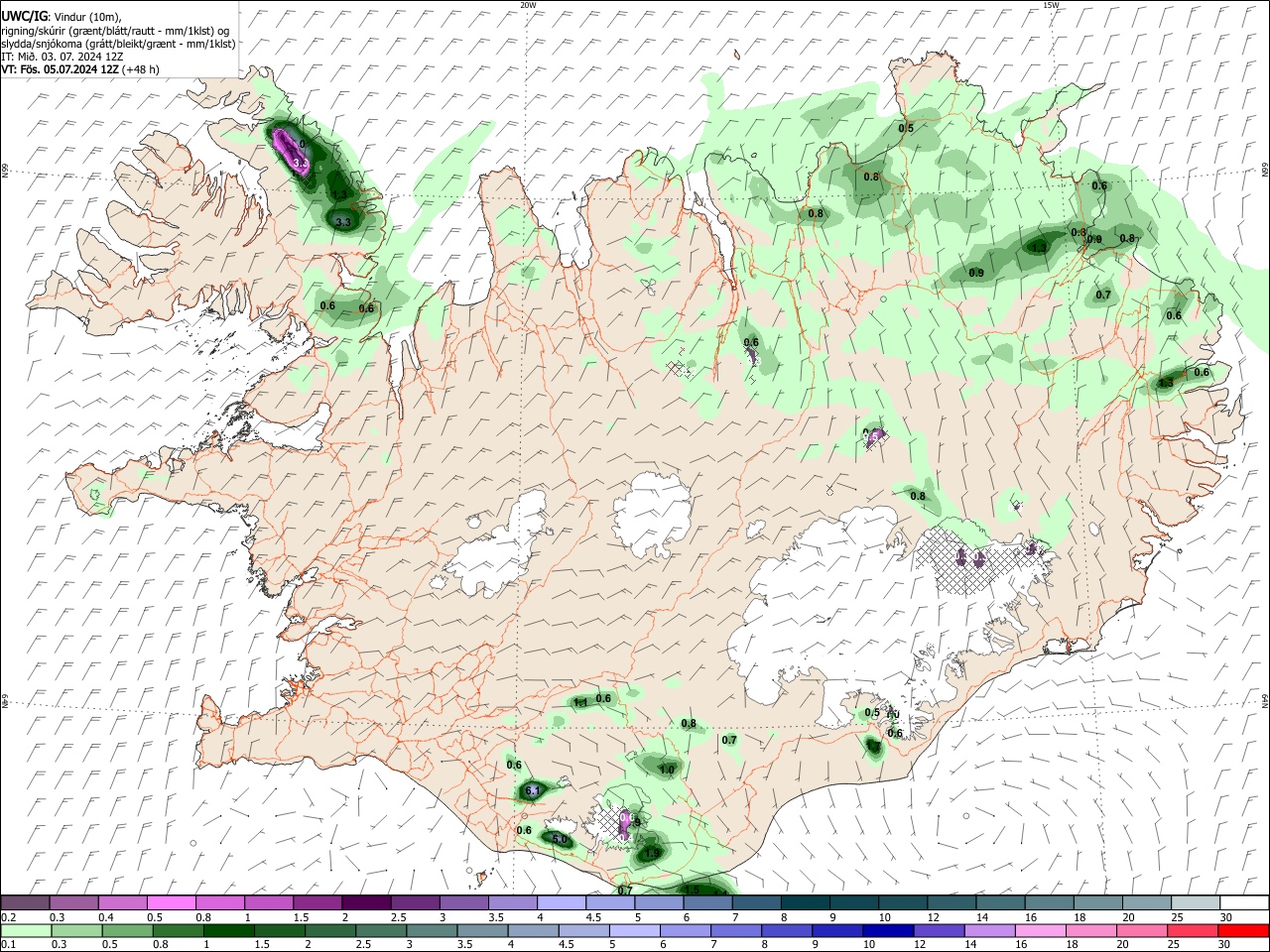This screenshot has width=1270, height=952.
Task: Select the light pink 16–18 swatch in lower scale
Action: tap(1041, 930)
